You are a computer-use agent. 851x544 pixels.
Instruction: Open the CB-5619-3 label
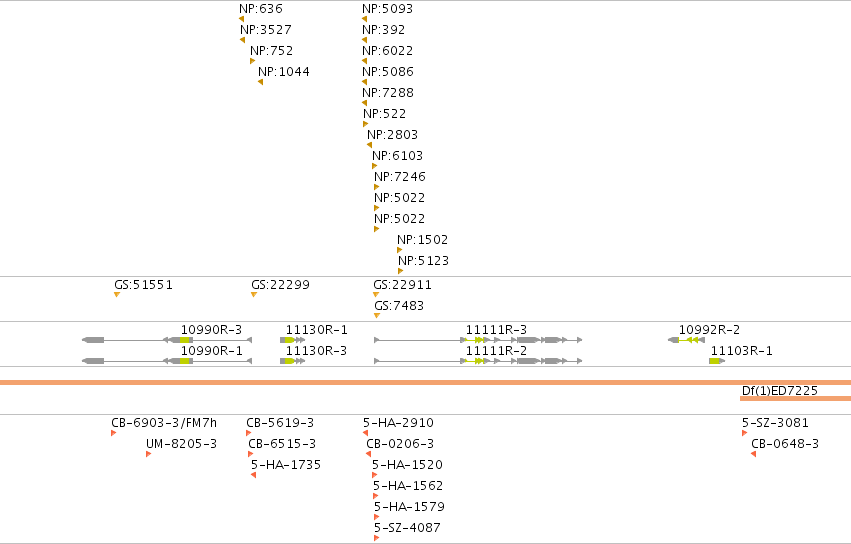pyautogui.click(x=280, y=423)
